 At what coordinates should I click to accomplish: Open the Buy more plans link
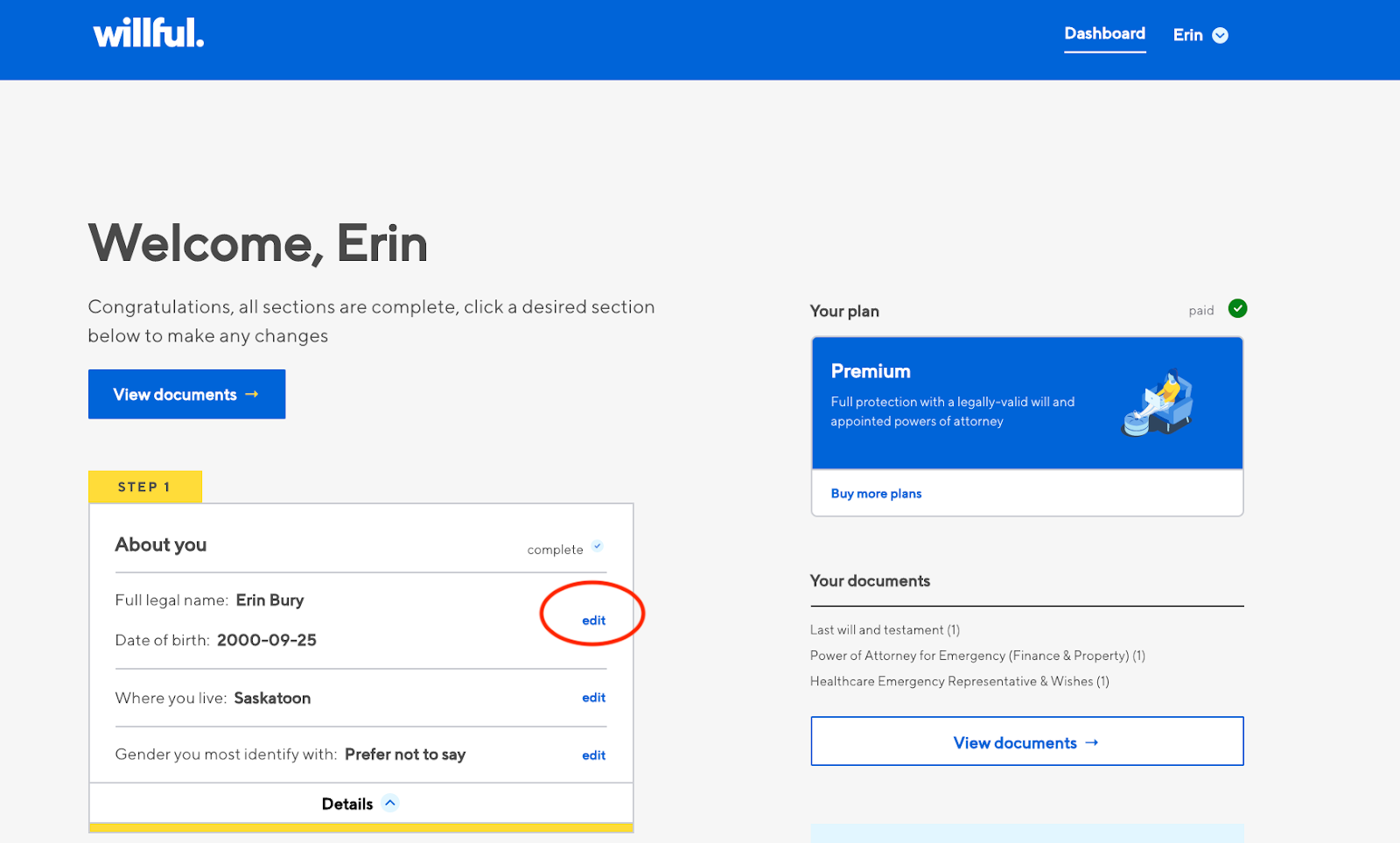tap(876, 494)
